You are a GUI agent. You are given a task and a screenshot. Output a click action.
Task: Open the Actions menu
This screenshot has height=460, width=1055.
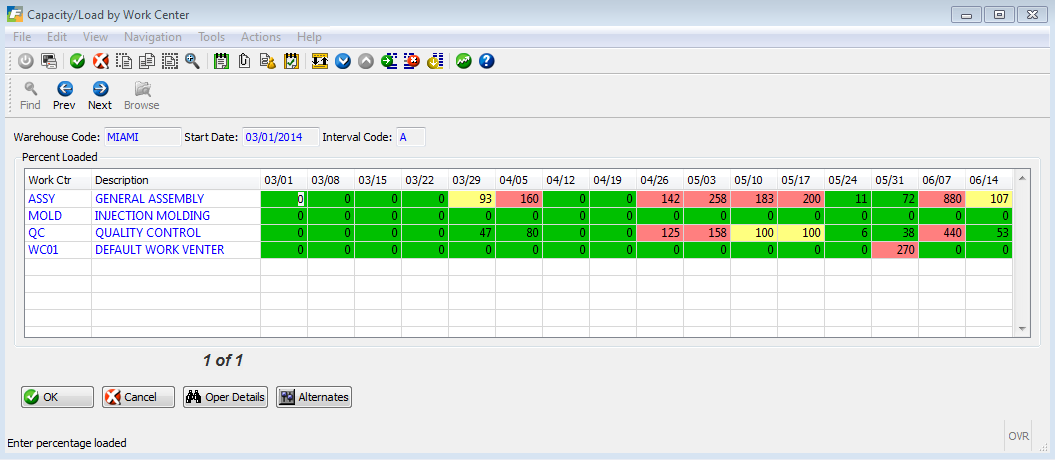pos(260,37)
